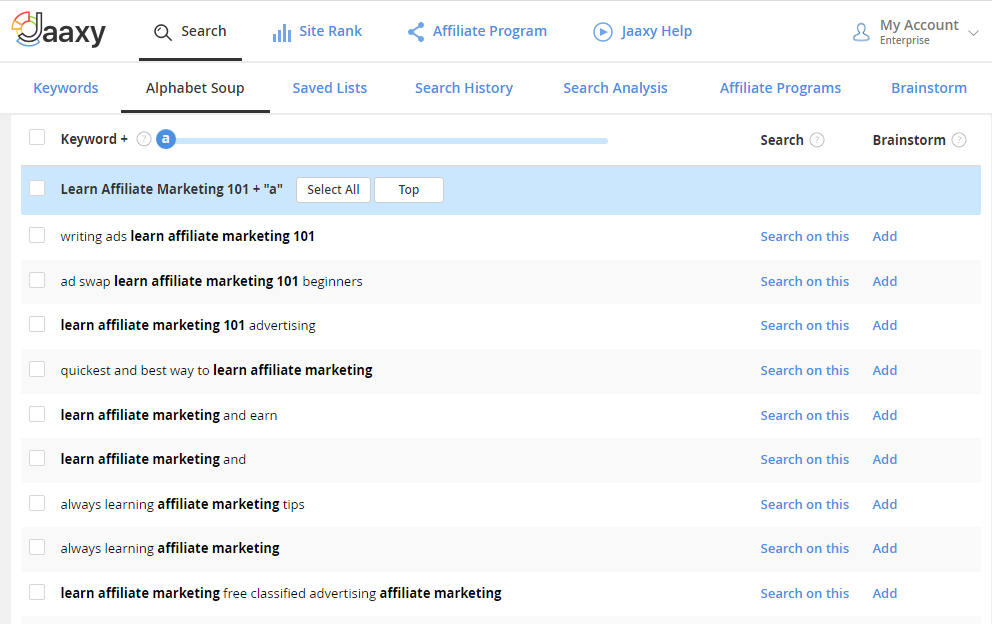992x624 pixels.
Task: Toggle the header select-all checkbox
Action: (x=37, y=137)
